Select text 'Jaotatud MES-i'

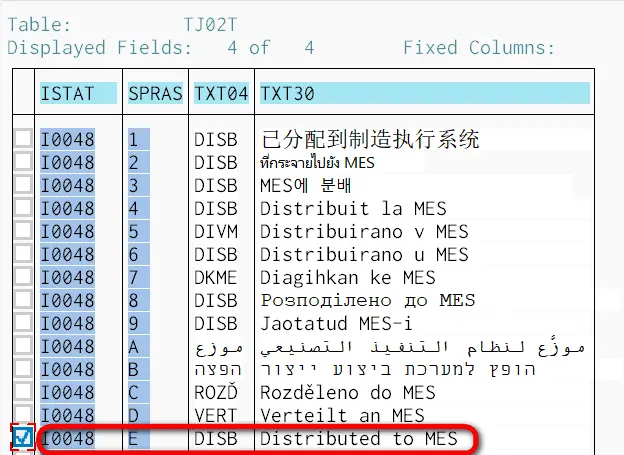coord(336,323)
